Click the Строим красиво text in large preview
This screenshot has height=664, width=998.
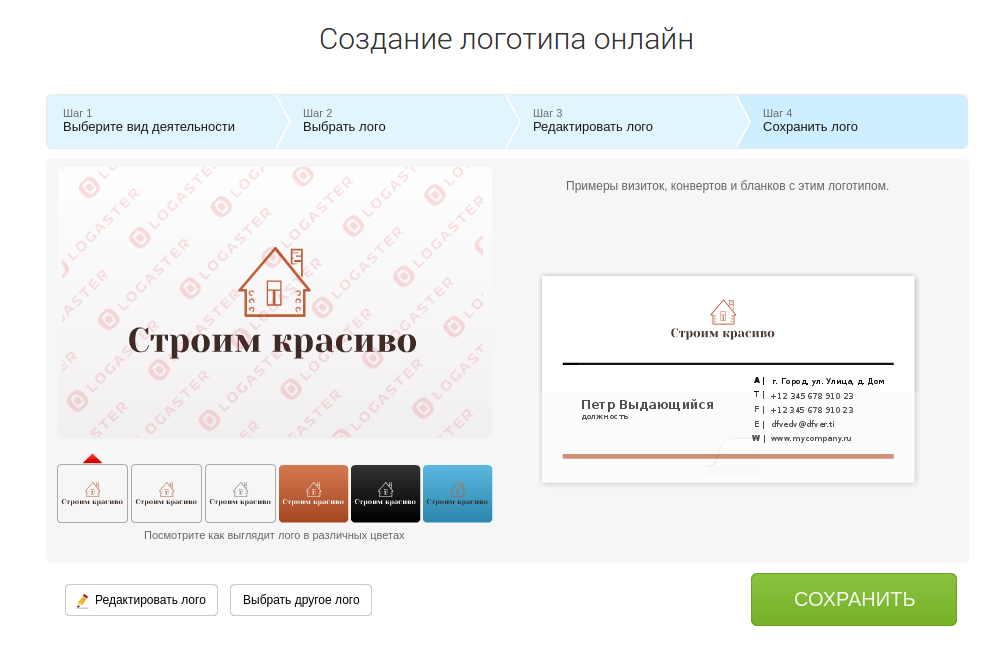tap(272, 341)
